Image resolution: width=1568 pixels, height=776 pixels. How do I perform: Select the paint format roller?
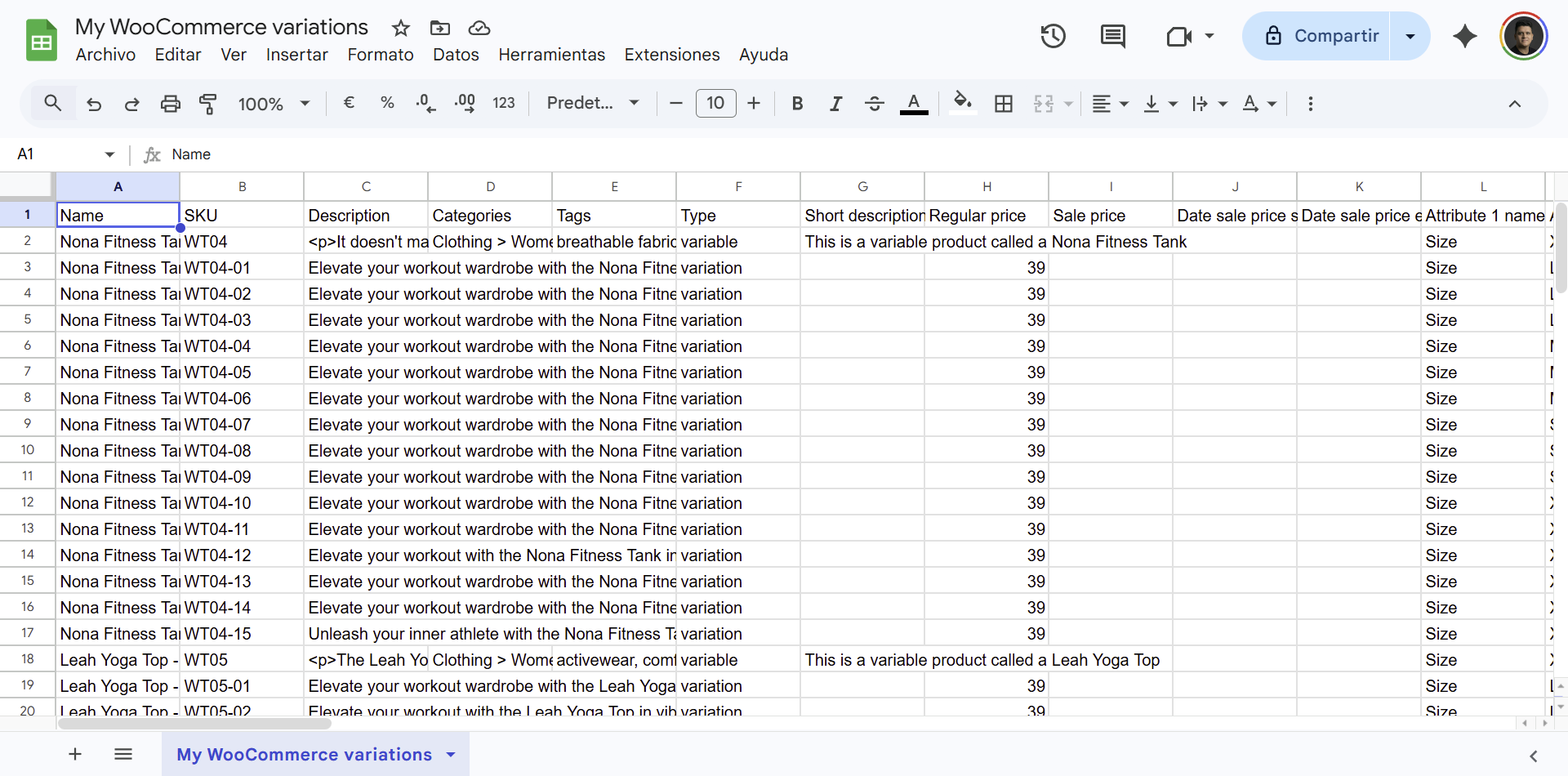click(208, 104)
